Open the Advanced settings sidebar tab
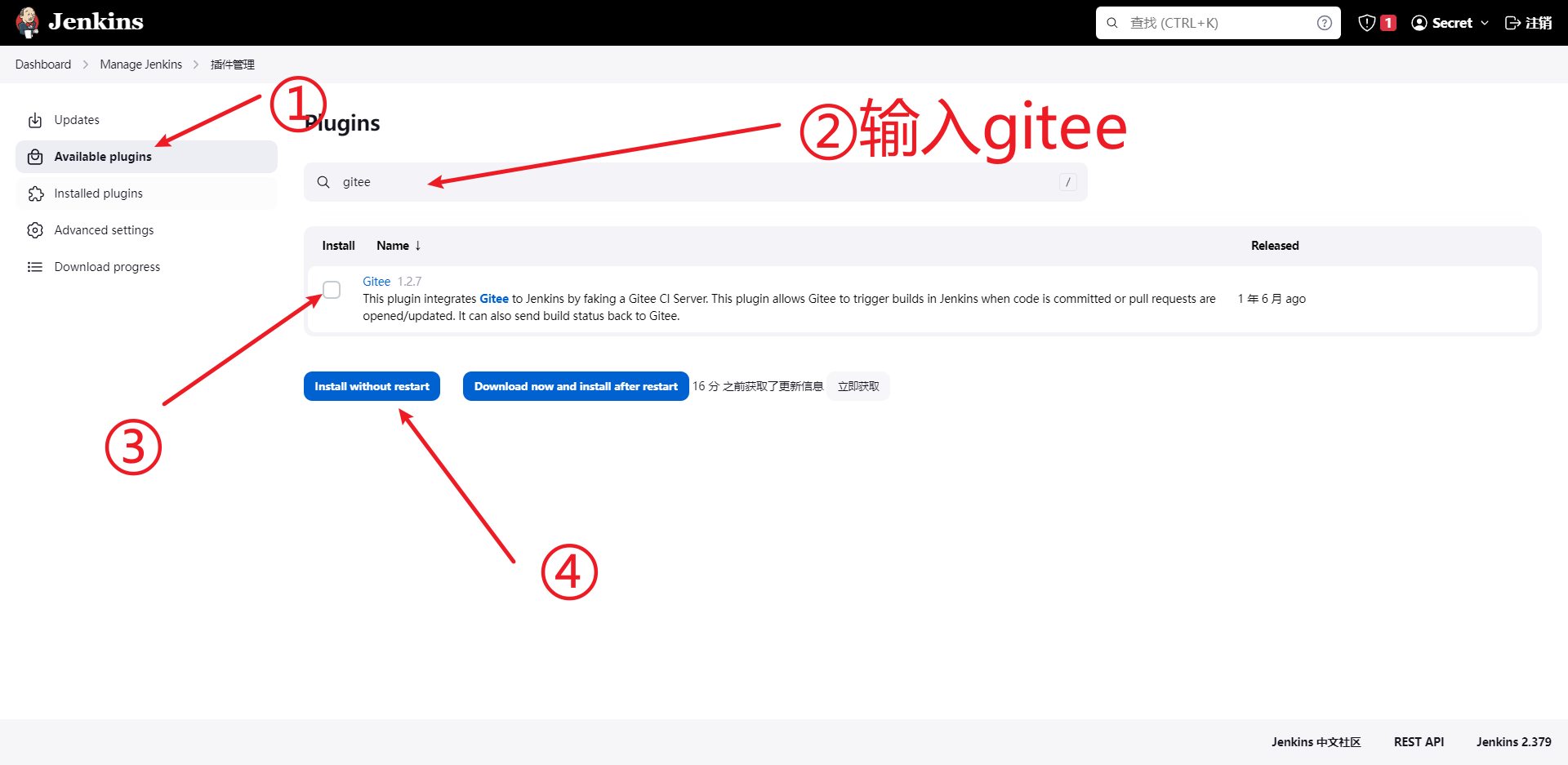The height and width of the screenshot is (765, 1568). click(146, 230)
